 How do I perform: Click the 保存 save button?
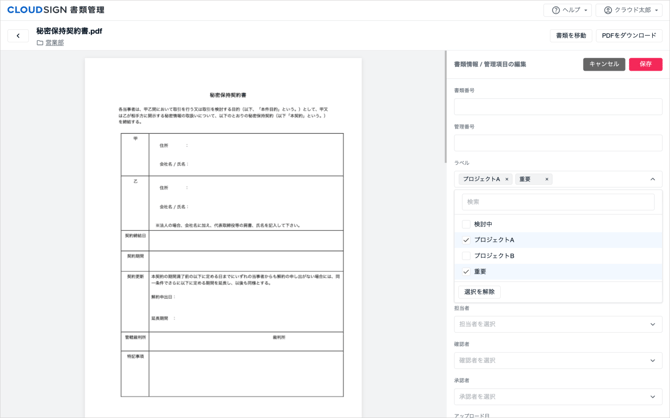(646, 65)
